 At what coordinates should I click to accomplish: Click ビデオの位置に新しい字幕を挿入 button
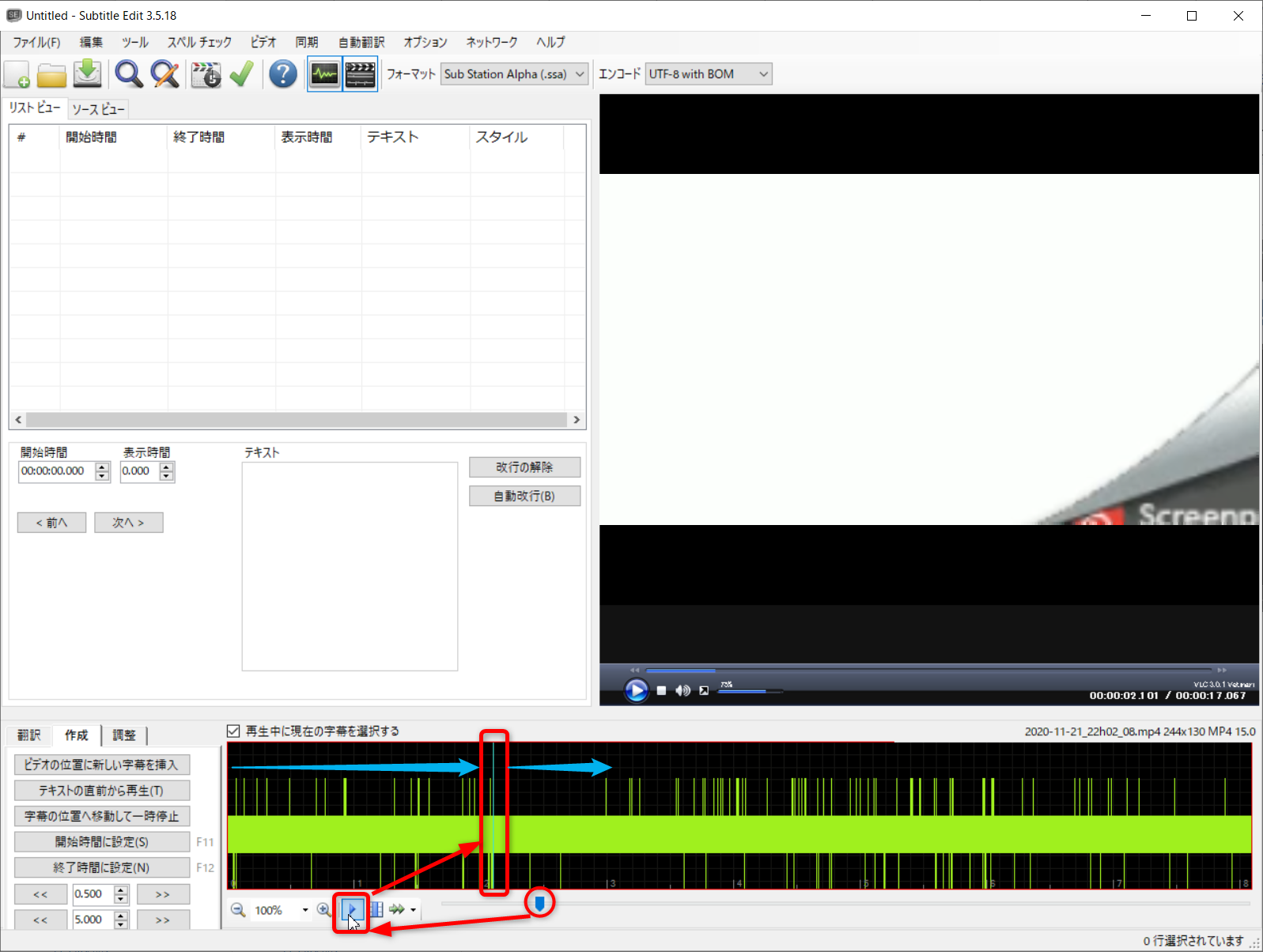click(x=101, y=765)
